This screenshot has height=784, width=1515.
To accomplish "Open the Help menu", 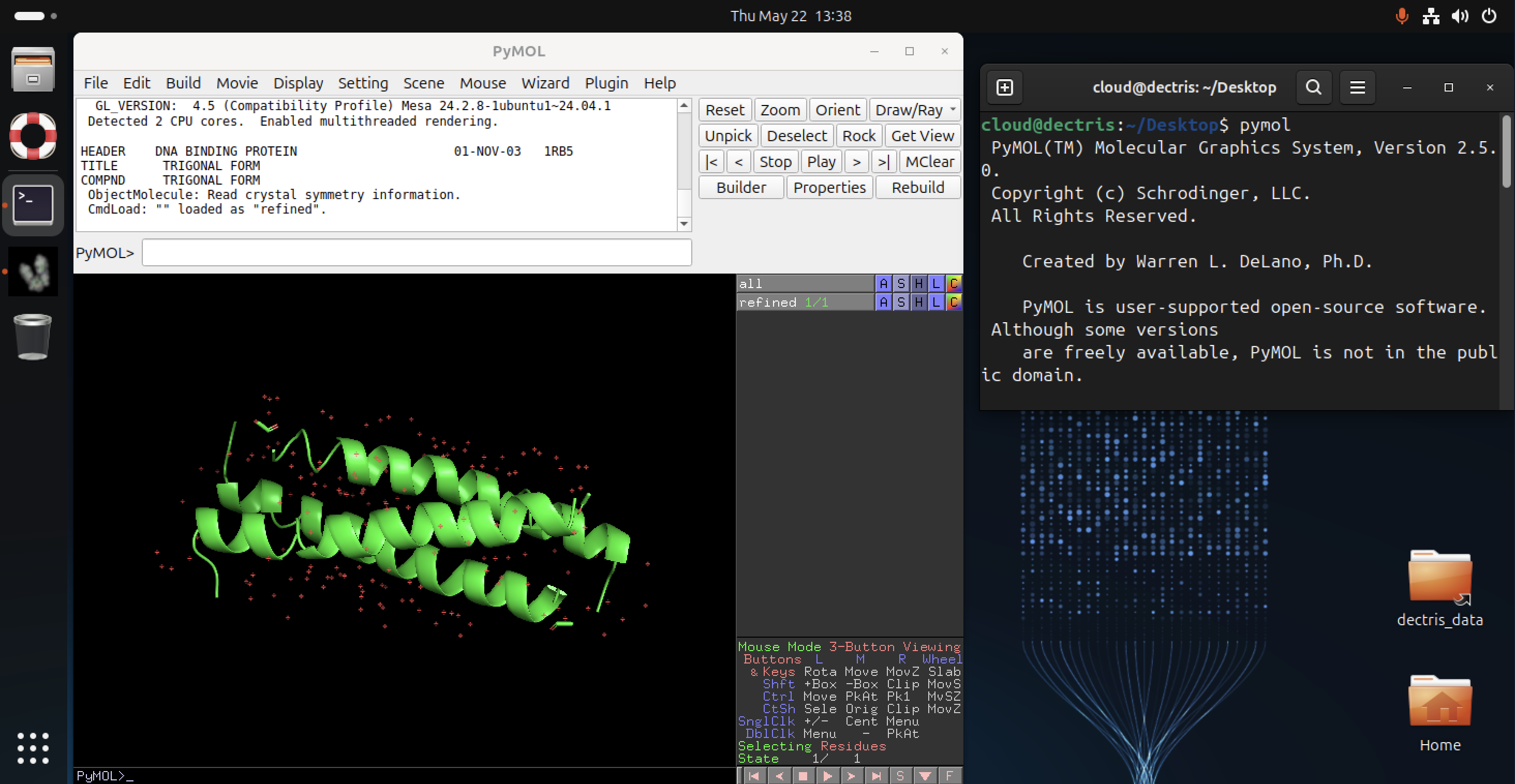I will click(x=659, y=83).
